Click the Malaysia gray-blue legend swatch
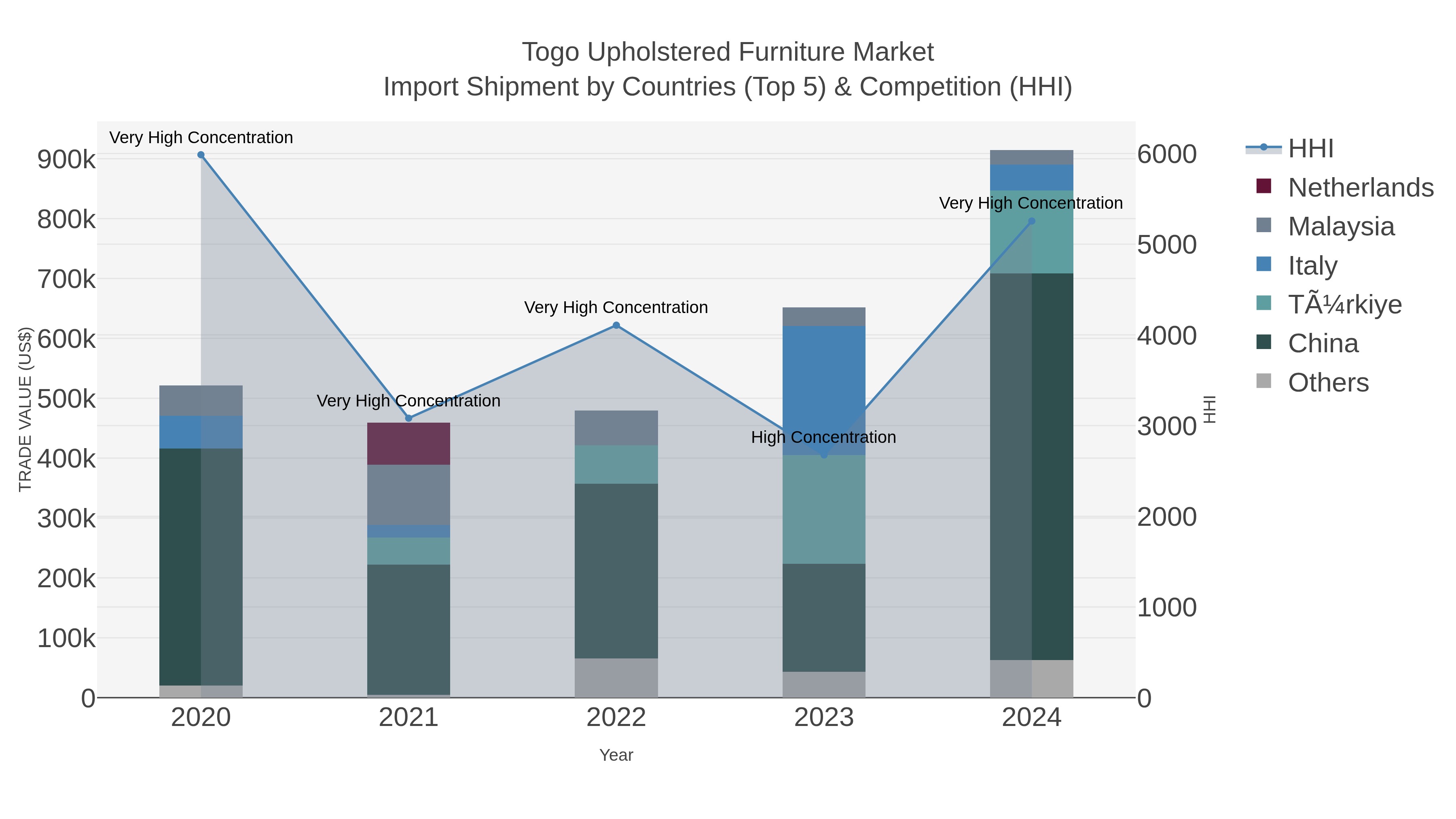 [1264, 225]
